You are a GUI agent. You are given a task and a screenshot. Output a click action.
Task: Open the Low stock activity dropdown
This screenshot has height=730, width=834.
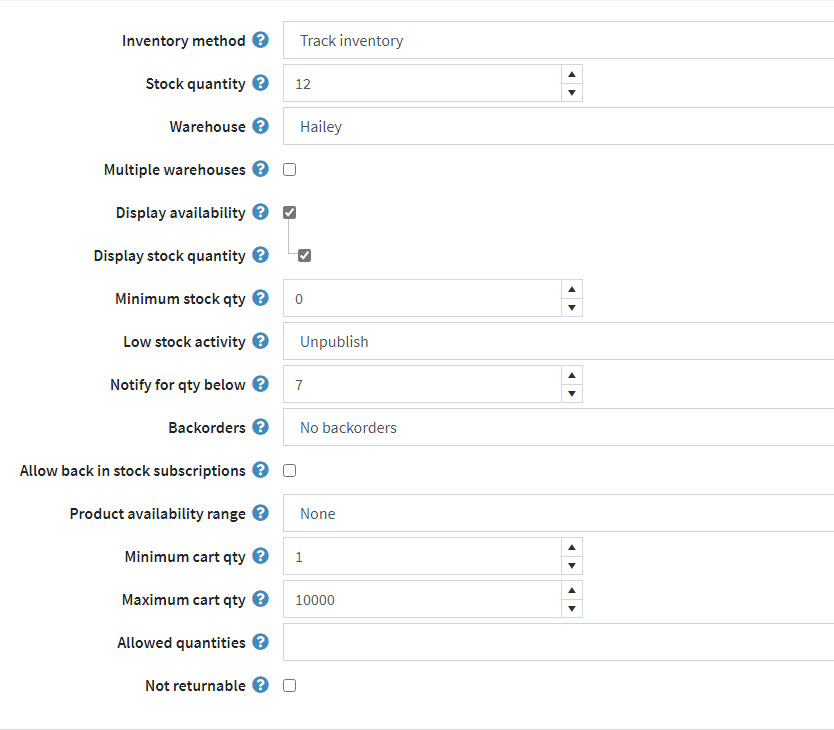pyautogui.click(x=558, y=342)
